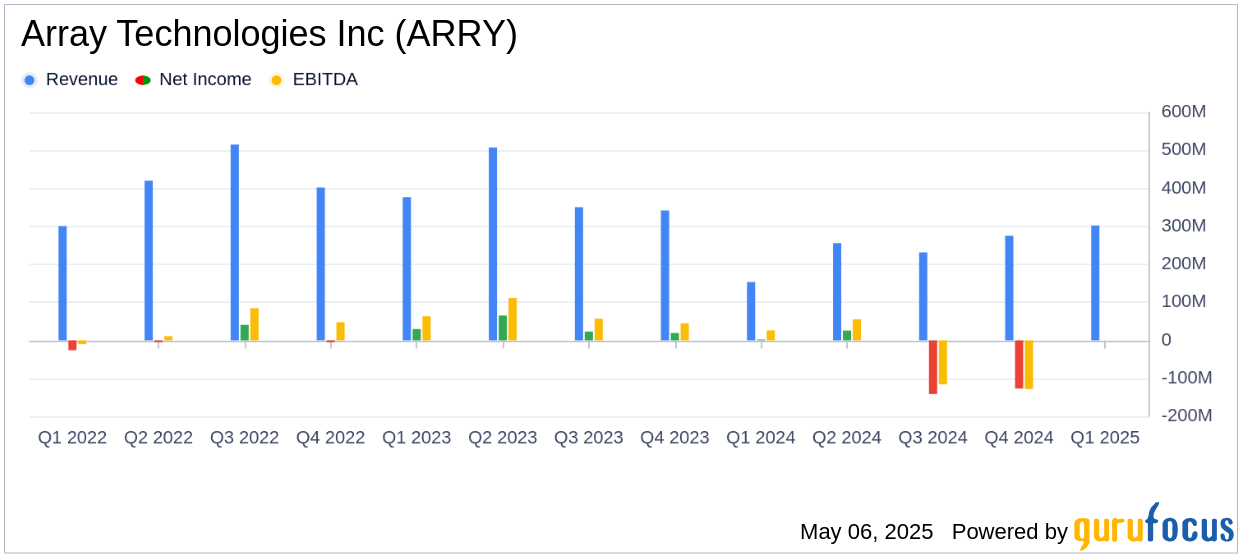Click the 400M y-axis label
This screenshot has width=1242, height=557.
click(1183, 188)
